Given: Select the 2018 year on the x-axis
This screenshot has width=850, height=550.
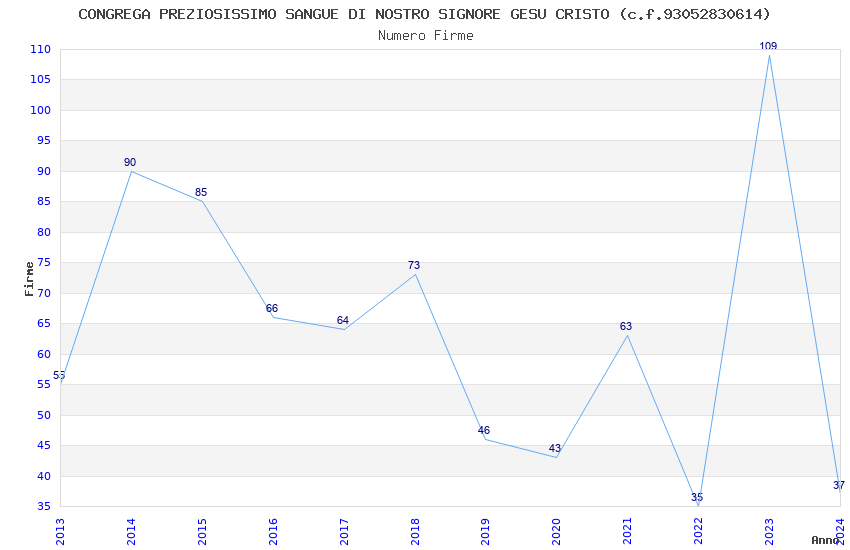Looking at the screenshot, I should pyautogui.click(x=415, y=532).
